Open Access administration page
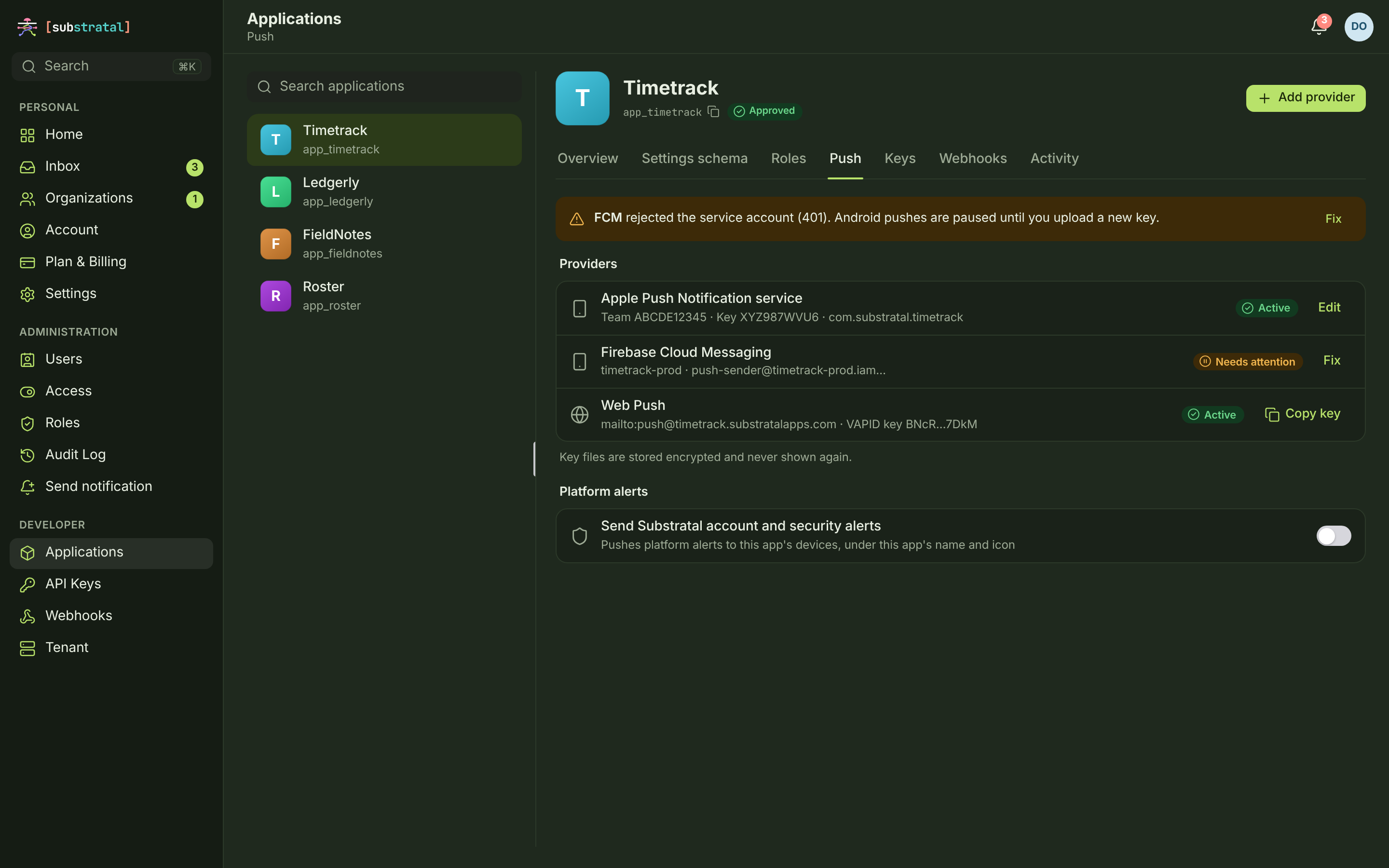Viewport: 1389px width, 868px height. tap(111, 391)
